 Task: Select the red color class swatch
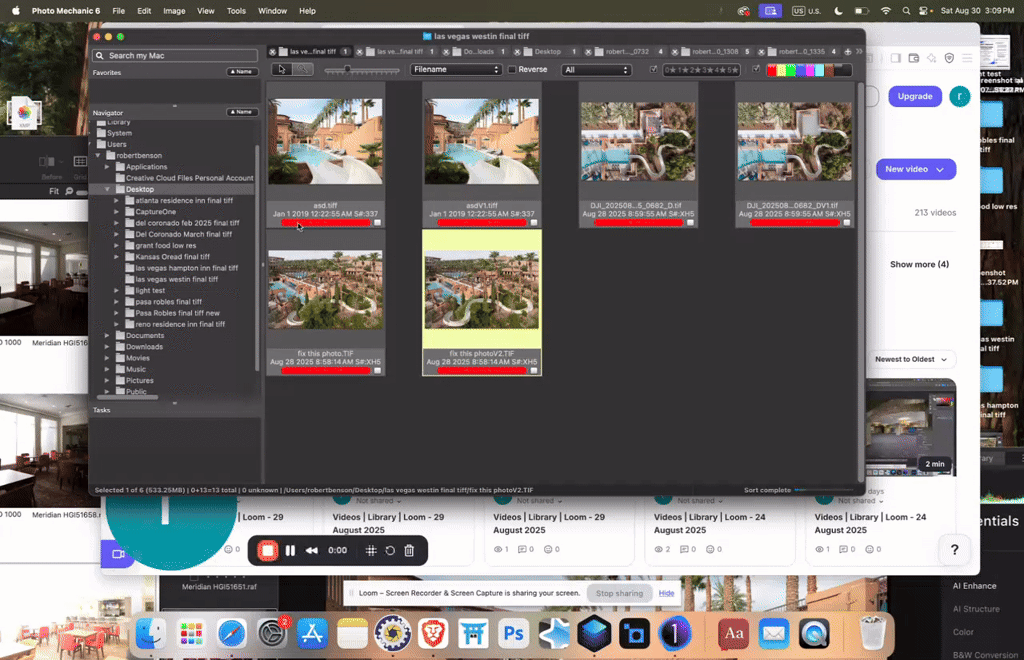[771, 69]
